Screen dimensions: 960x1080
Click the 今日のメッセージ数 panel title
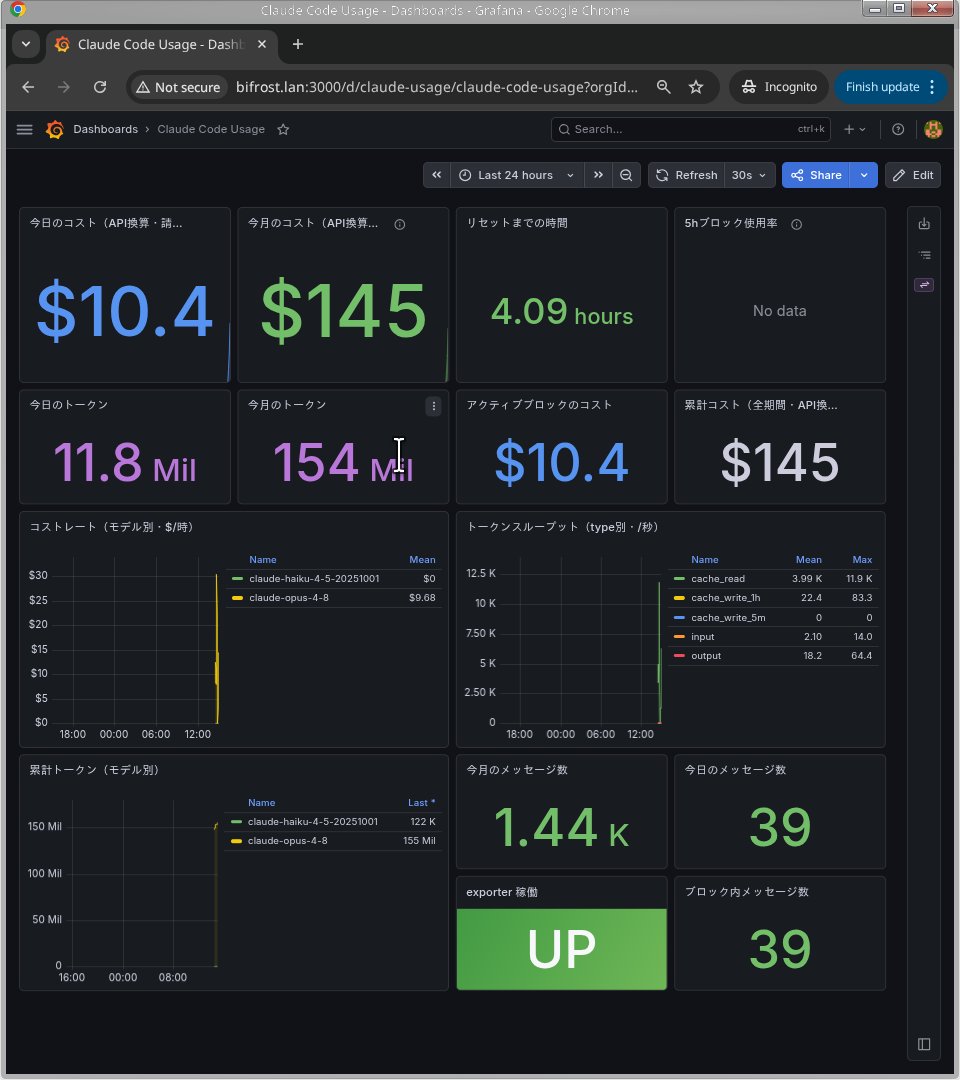pyautogui.click(x=735, y=770)
